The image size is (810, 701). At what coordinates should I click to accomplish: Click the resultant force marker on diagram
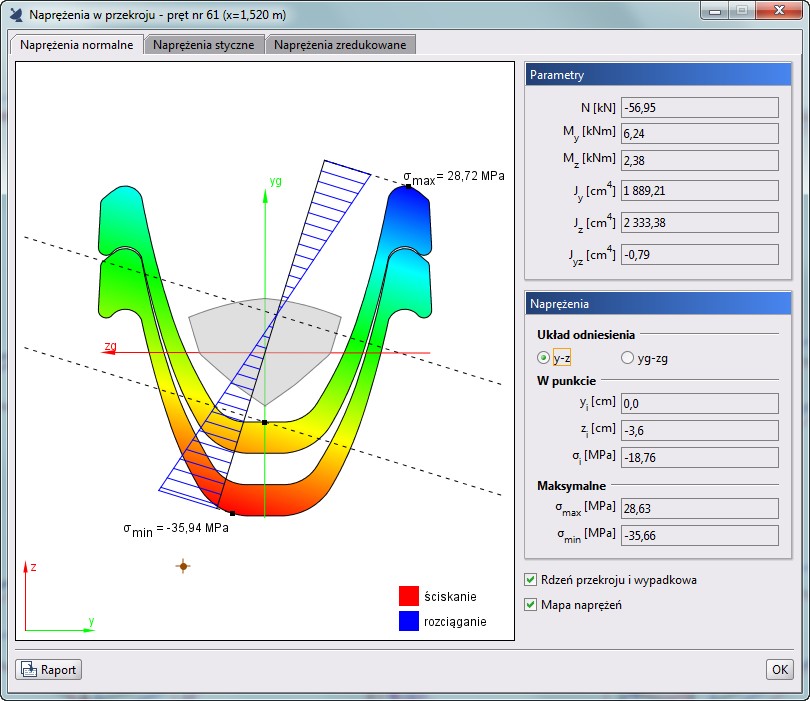183,566
